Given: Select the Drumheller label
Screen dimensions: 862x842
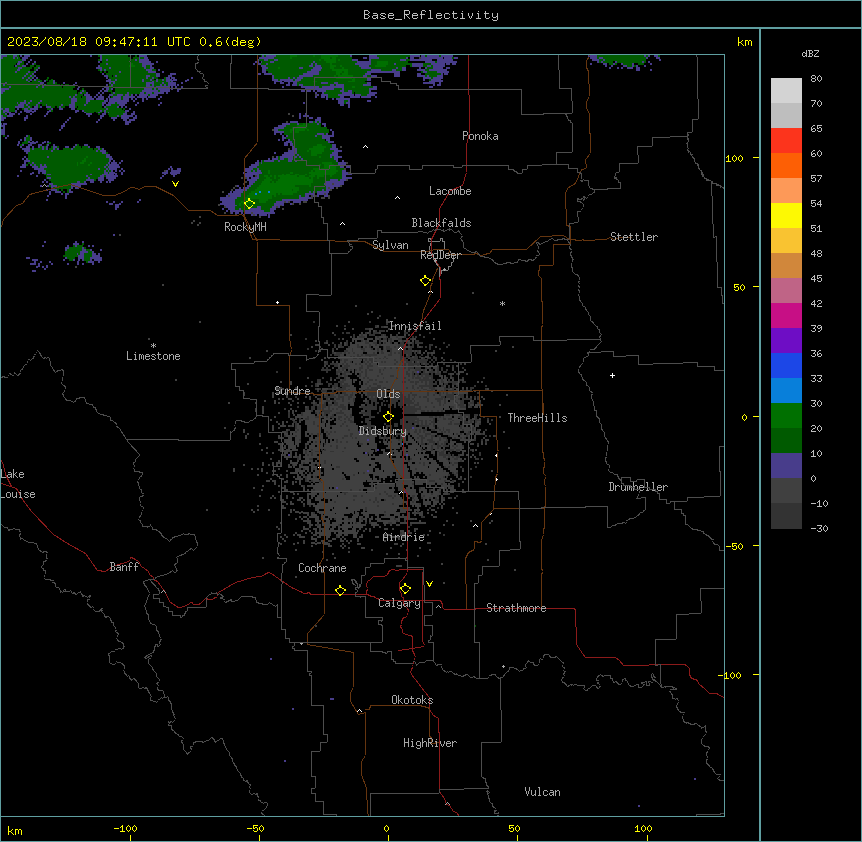Looking at the screenshot, I should pos(638,487).
